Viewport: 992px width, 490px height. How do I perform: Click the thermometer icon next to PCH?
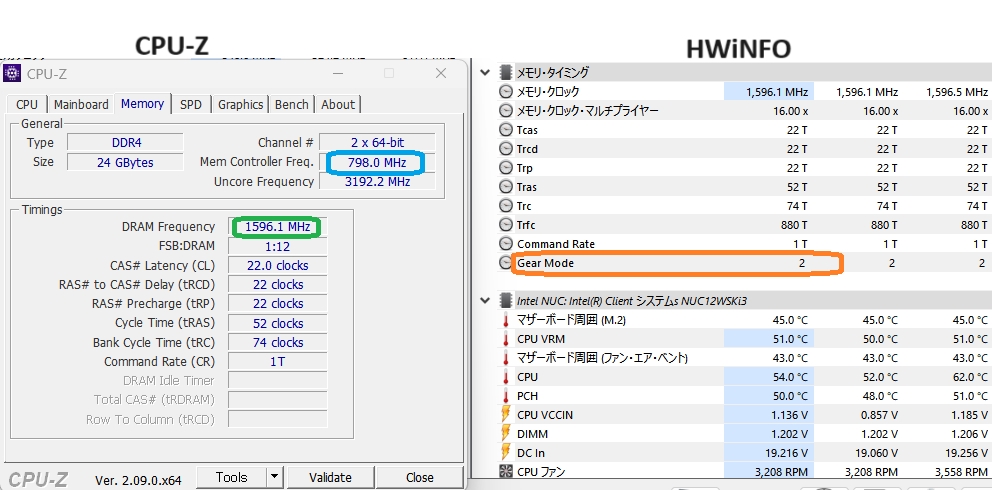pos(506,396)
